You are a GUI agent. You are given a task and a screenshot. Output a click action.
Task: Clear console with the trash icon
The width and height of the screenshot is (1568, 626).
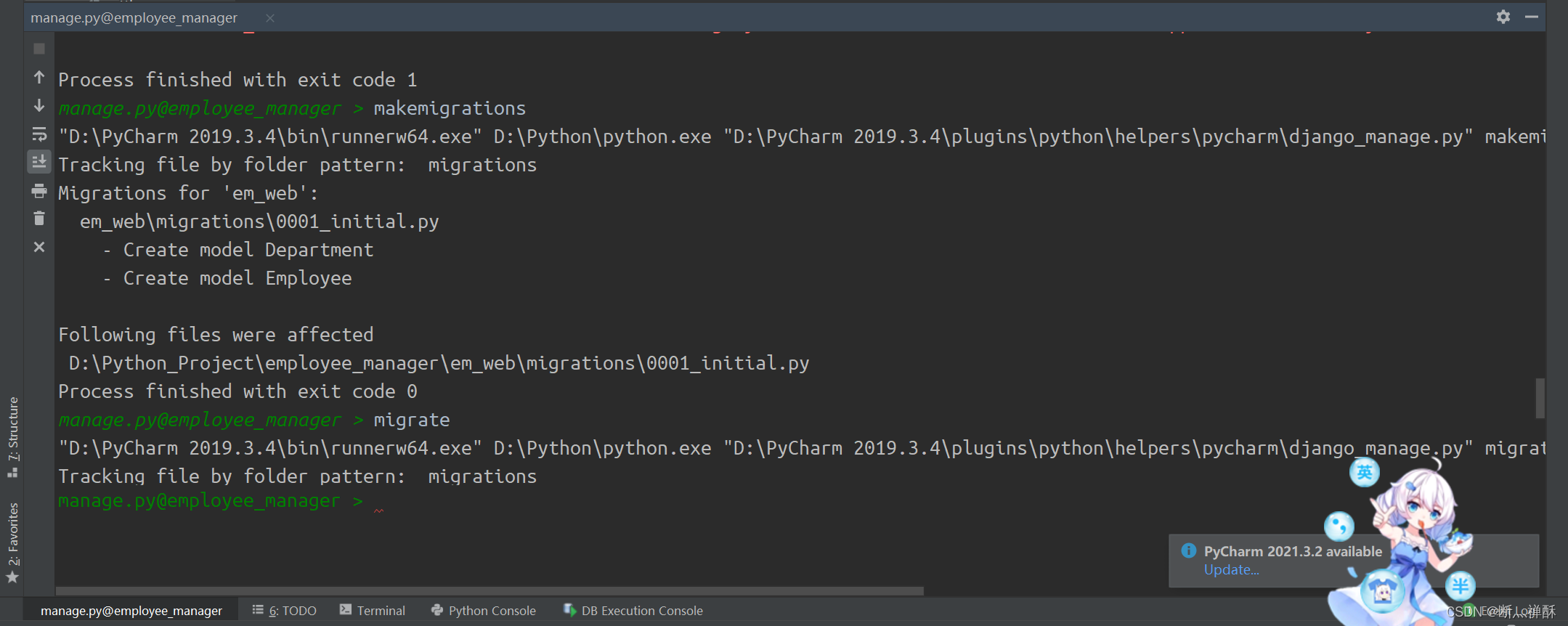pyautogui.click(x=39, y=219)
